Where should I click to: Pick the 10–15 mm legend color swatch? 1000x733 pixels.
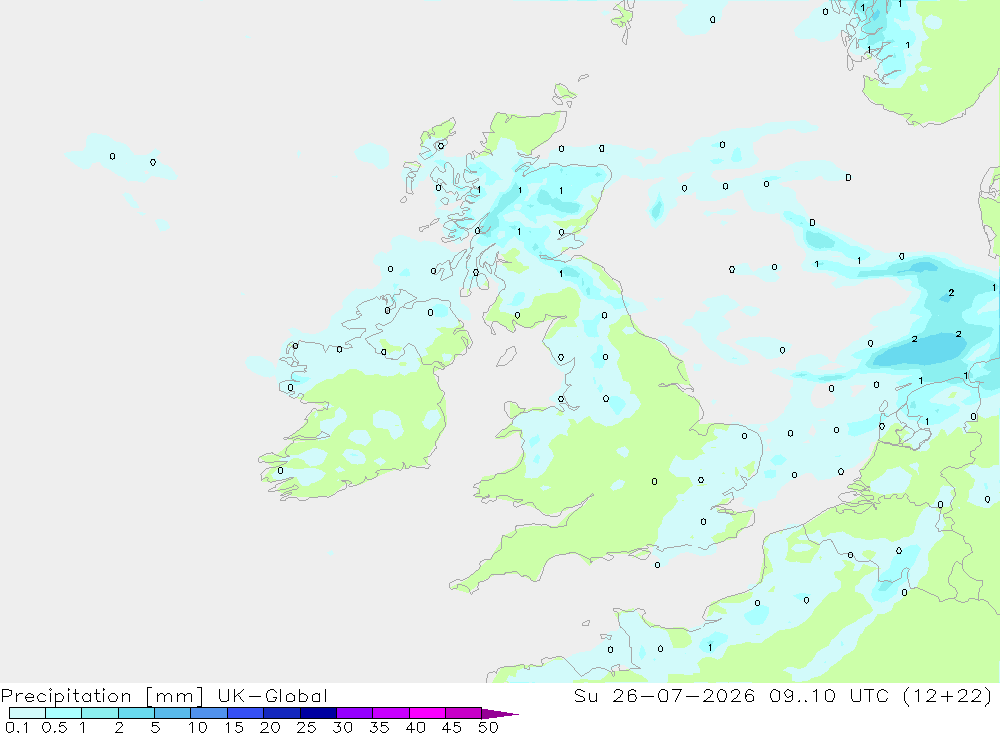click(x=209, y=713)
